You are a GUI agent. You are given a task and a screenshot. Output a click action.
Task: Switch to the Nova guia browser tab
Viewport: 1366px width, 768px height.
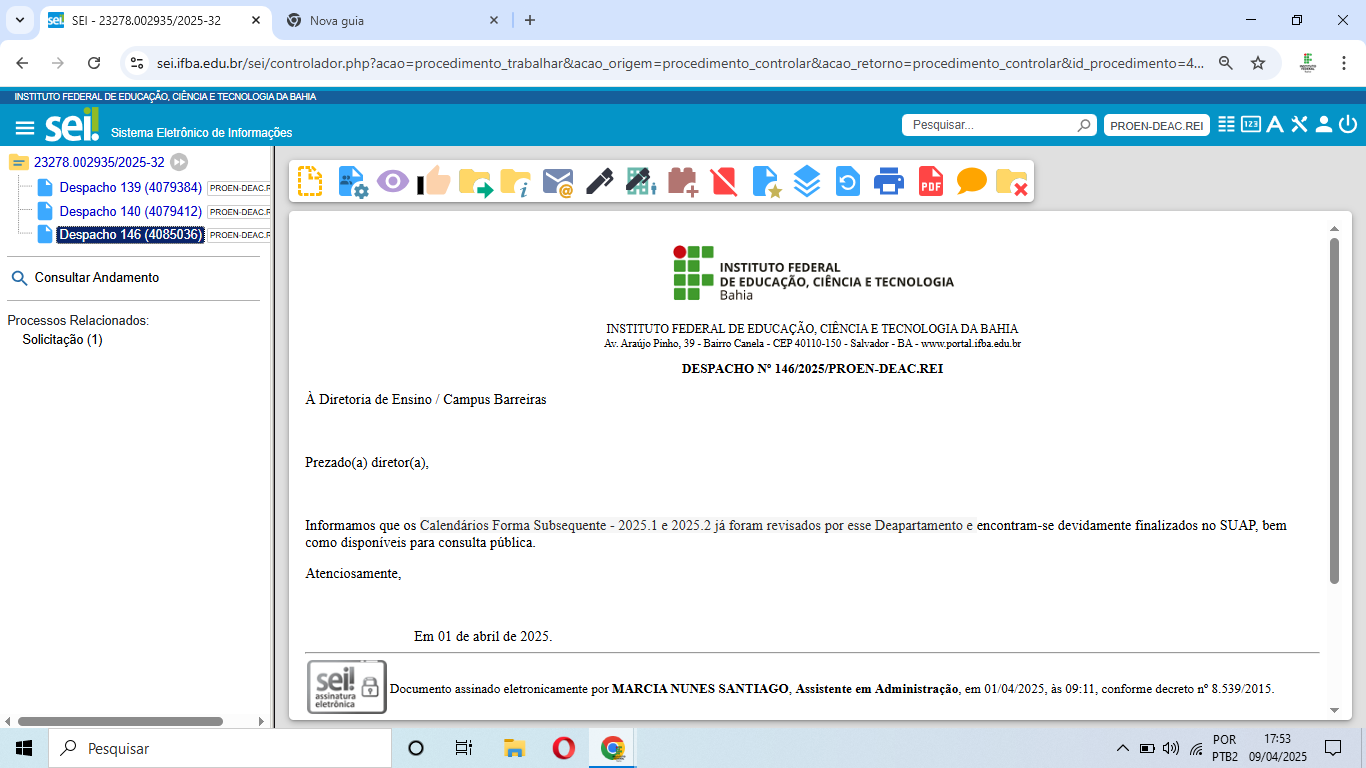pos(393,20)
